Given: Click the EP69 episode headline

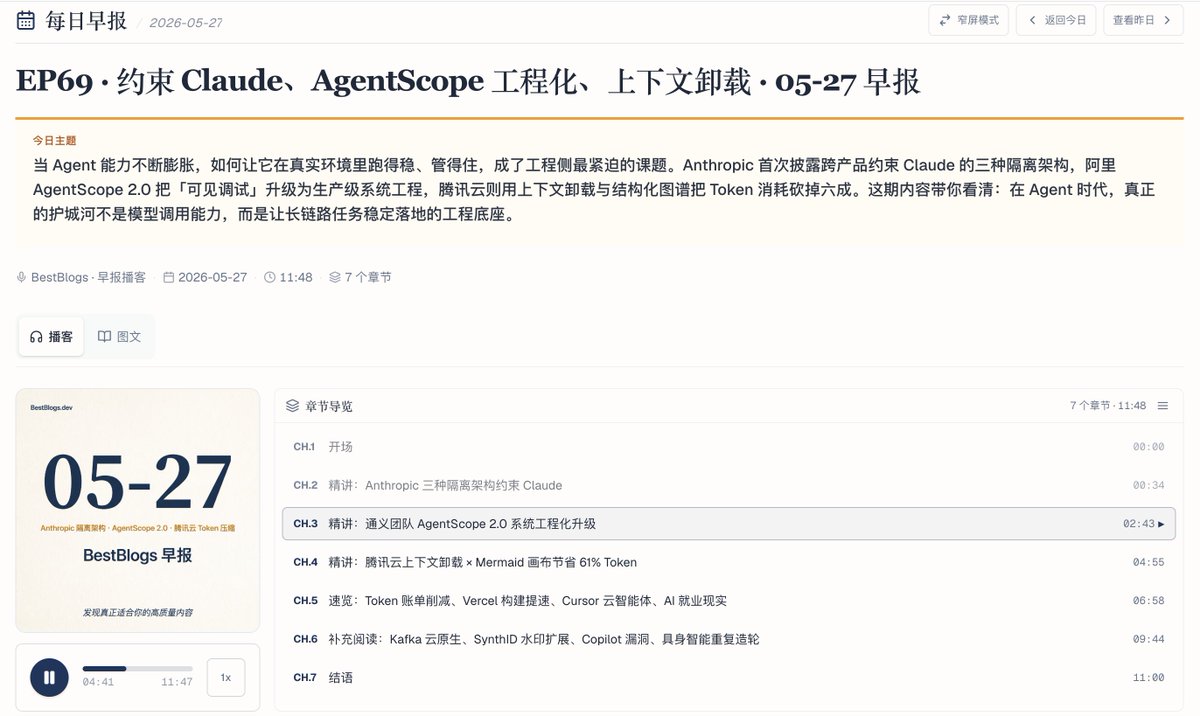Looking at the screenshot, I should coord(468,81).
